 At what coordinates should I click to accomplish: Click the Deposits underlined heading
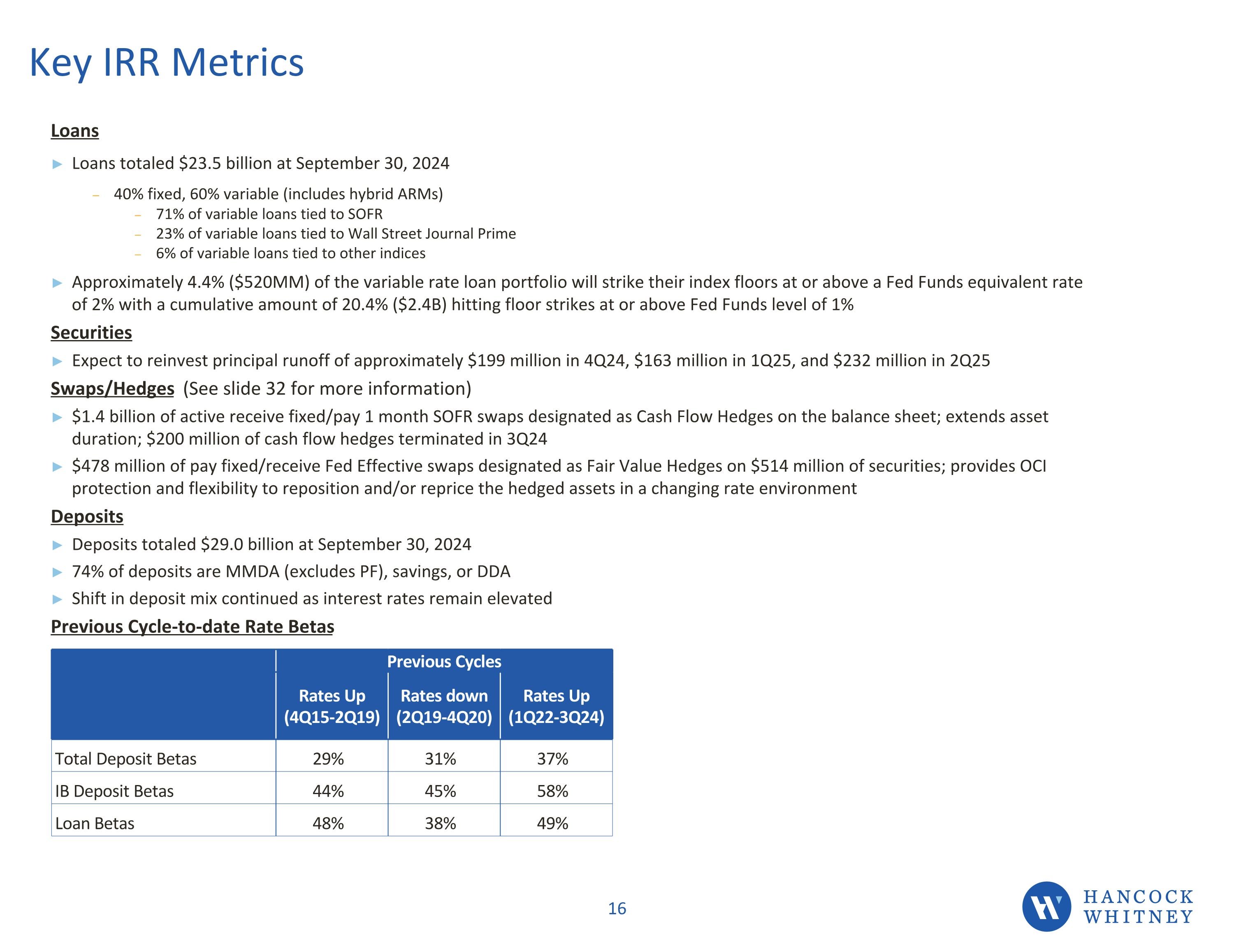pyautogui.click(x=87, y=517)
